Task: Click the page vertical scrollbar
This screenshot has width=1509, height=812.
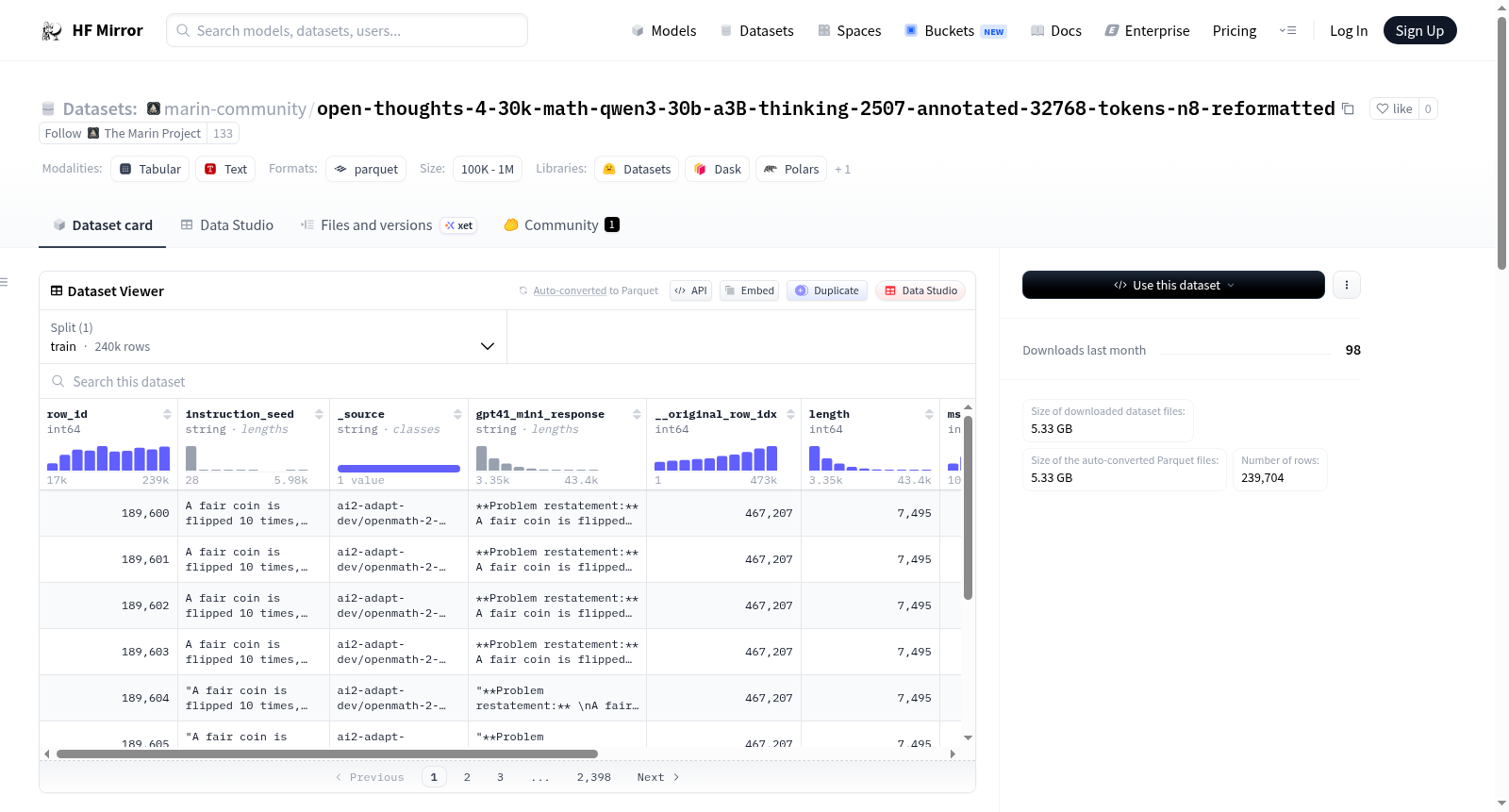Action: 1501,141
